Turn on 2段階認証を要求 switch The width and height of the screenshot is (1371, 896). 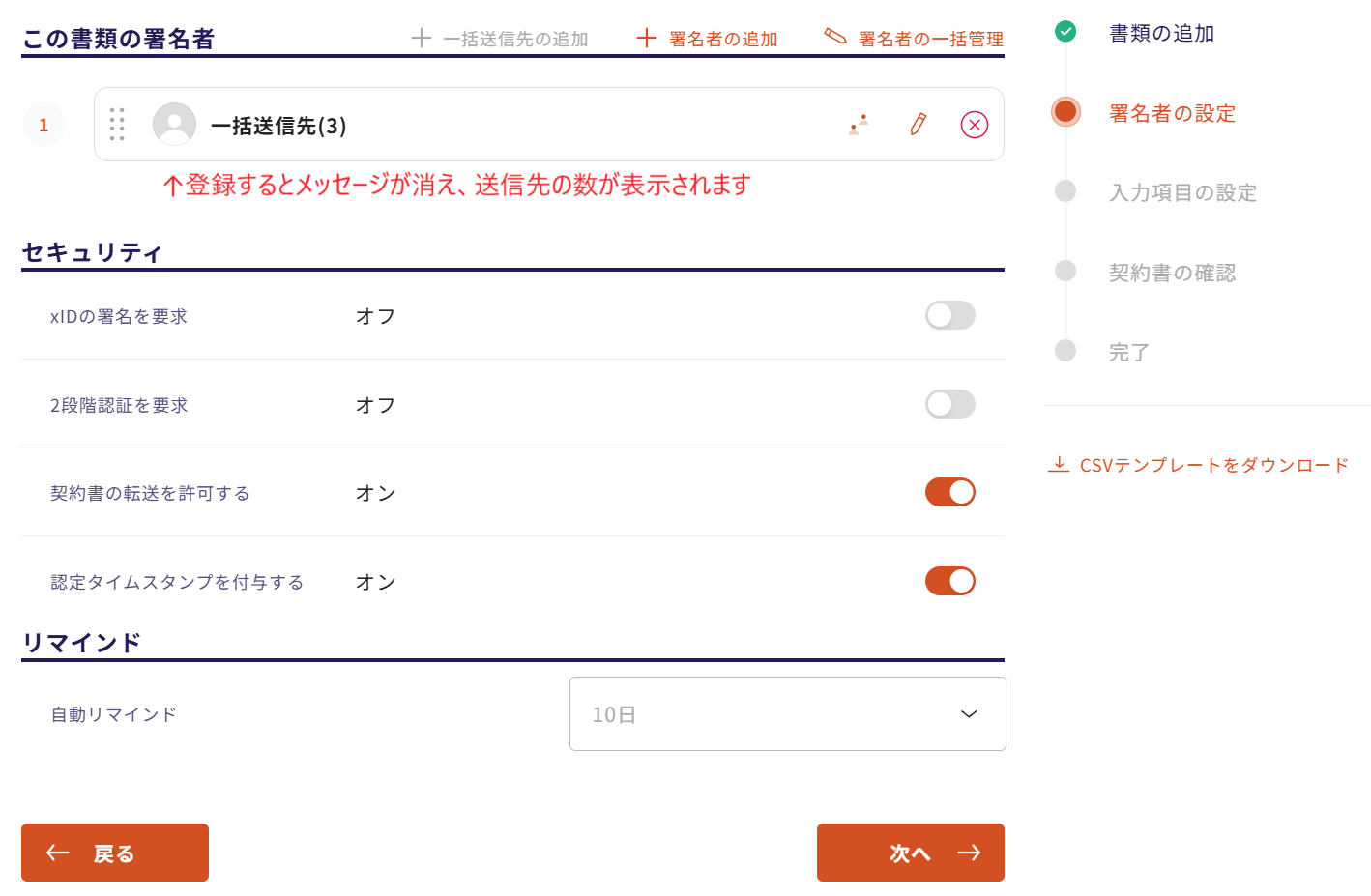point(949,404)
